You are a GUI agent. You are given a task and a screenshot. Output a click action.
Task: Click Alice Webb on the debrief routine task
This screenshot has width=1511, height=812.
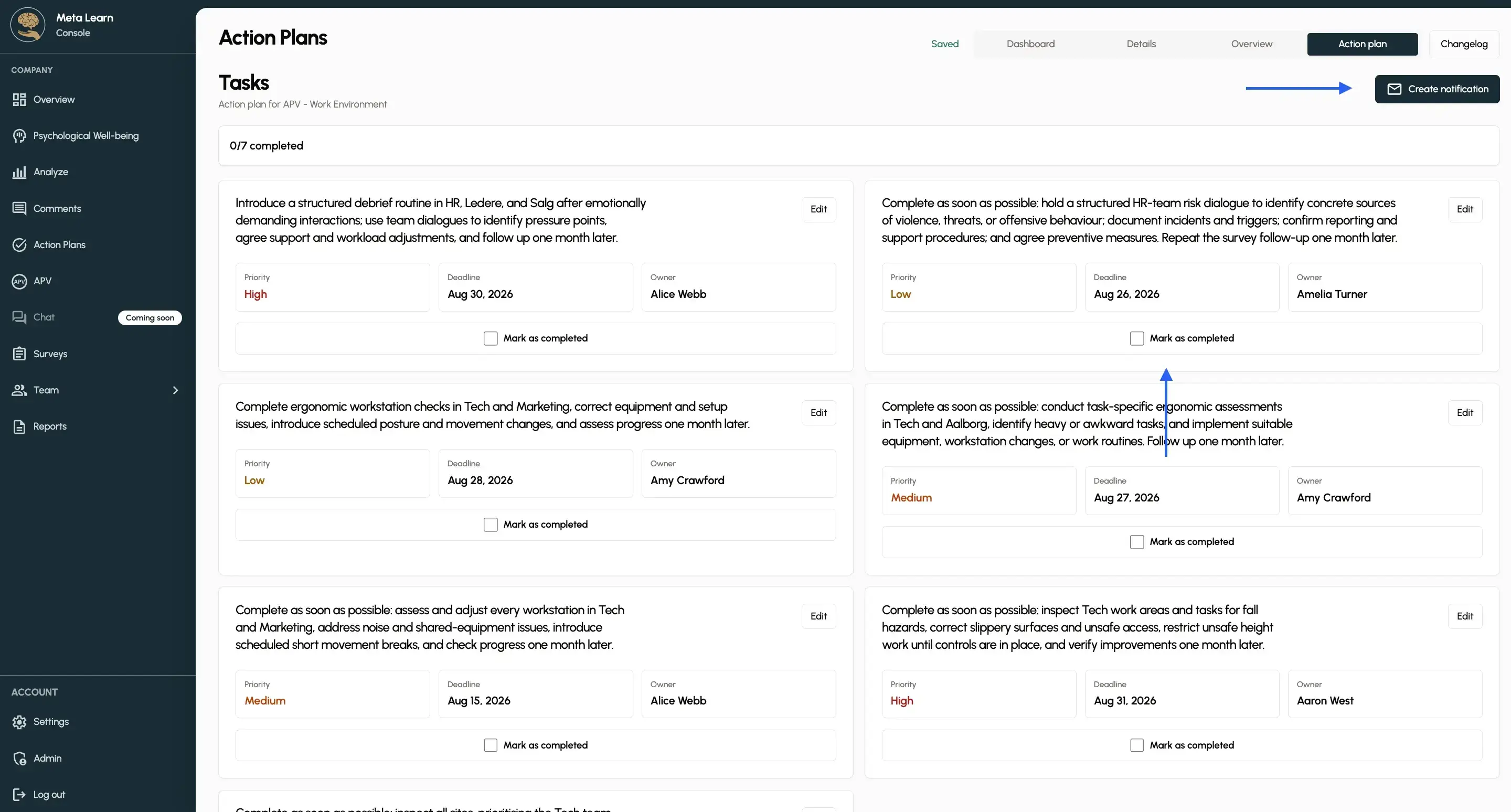[739, 287]
